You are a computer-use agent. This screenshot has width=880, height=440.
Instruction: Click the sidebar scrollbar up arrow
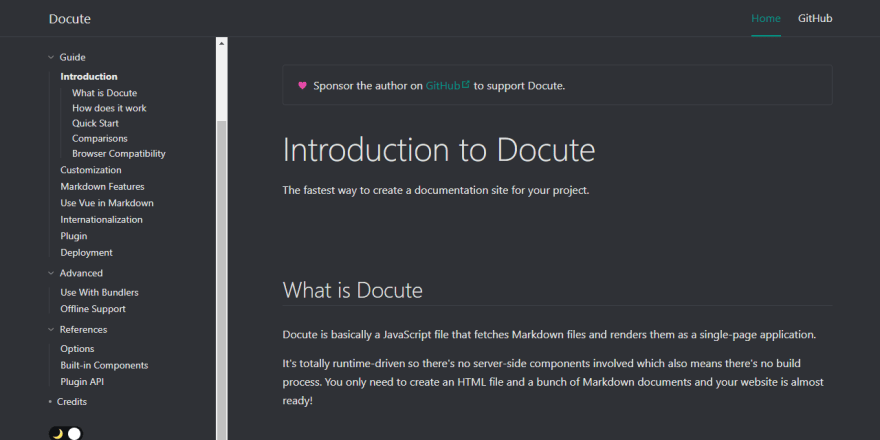tap(222, 43)
